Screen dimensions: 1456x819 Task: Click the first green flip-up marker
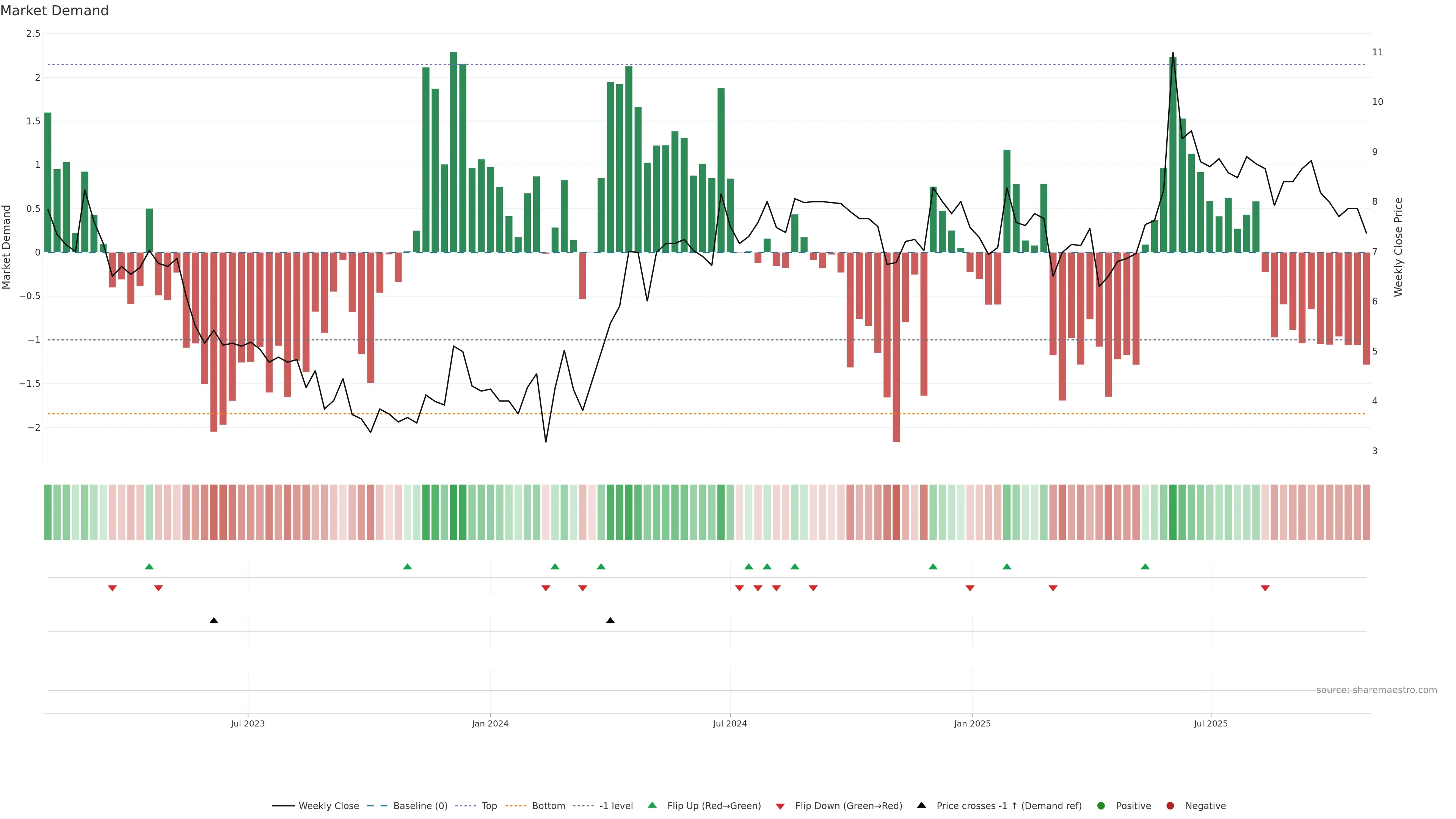pyautogui.click(x=149, y=567)
